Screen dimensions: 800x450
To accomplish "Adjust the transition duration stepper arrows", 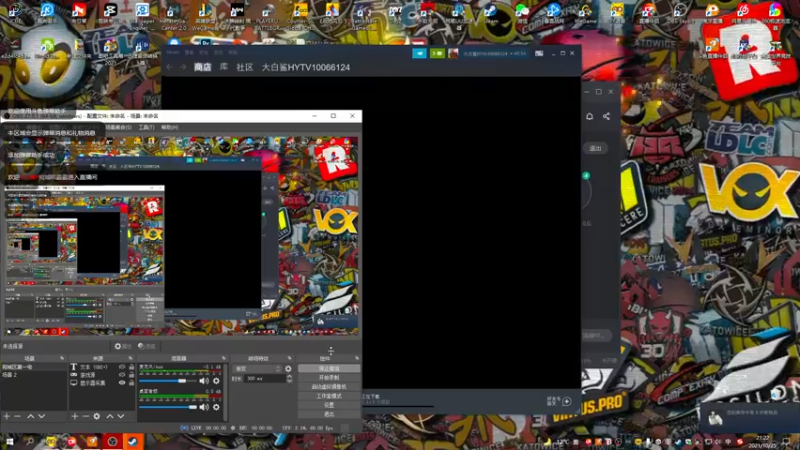I will click(289, 379).
